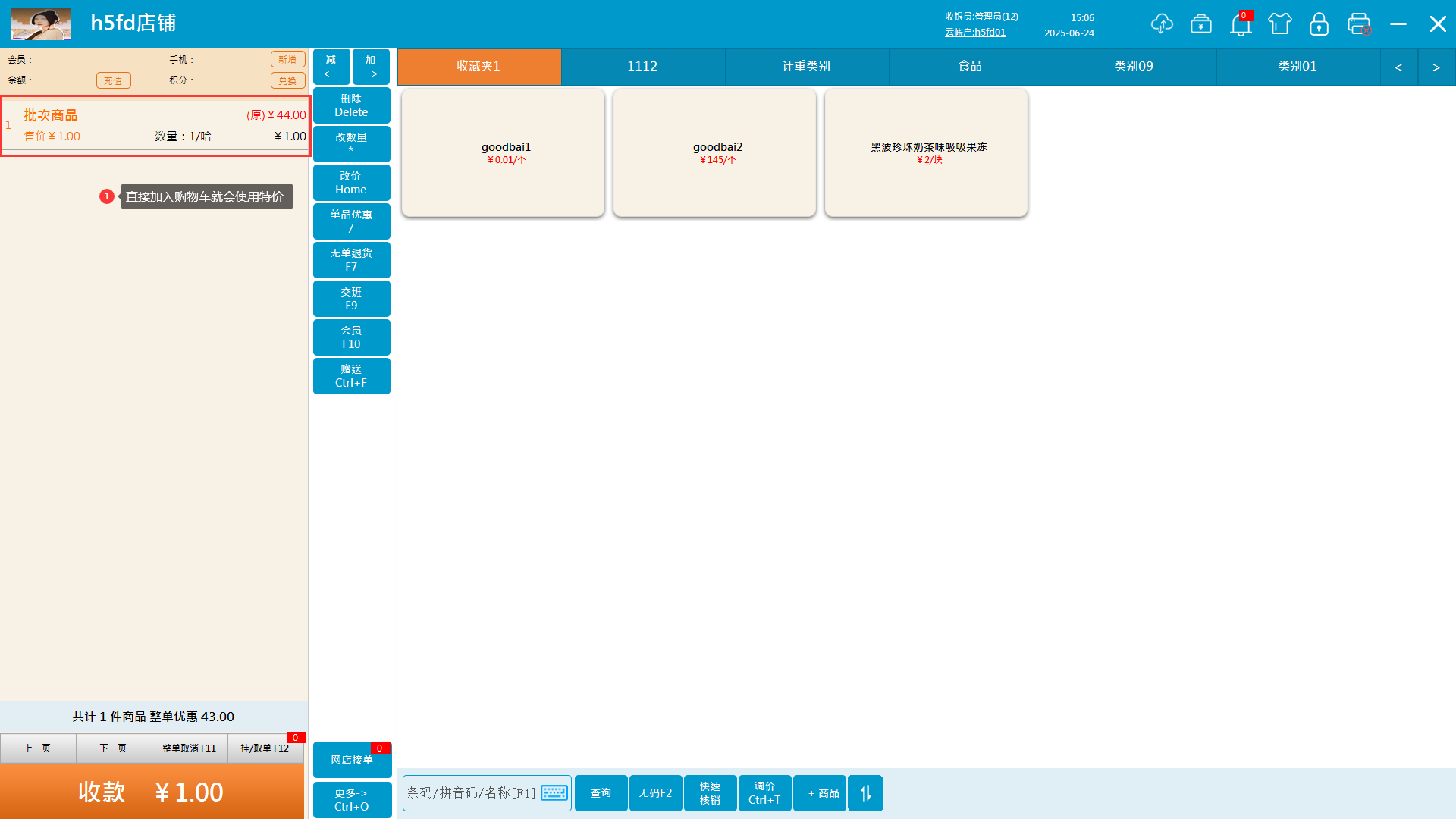This screenshot has width=1456, height=819.
Task: Click the shirt skin theme icon
Action: coord(1279,24)
